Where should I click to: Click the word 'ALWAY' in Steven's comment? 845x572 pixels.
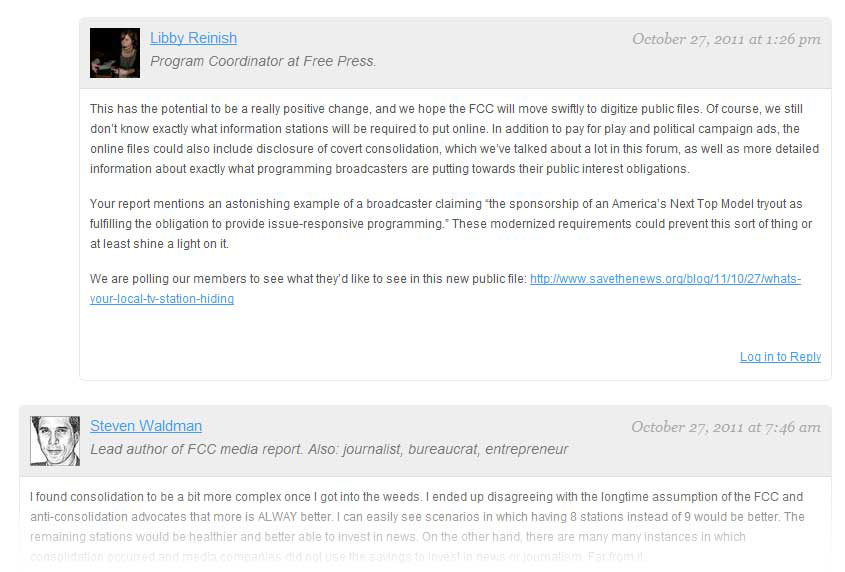pos(278,516)
